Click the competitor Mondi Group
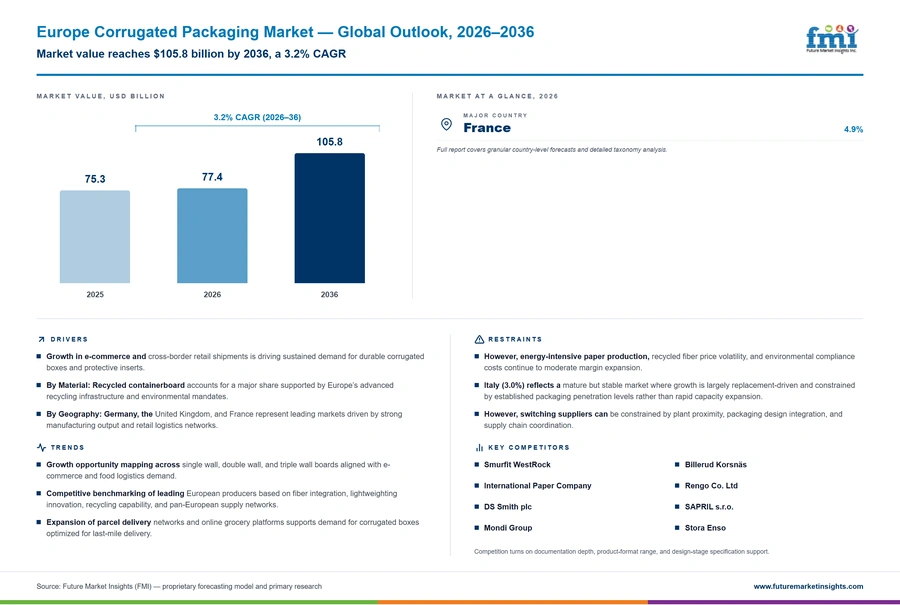This screenshot has height=605, width=900. coord(507,528)
